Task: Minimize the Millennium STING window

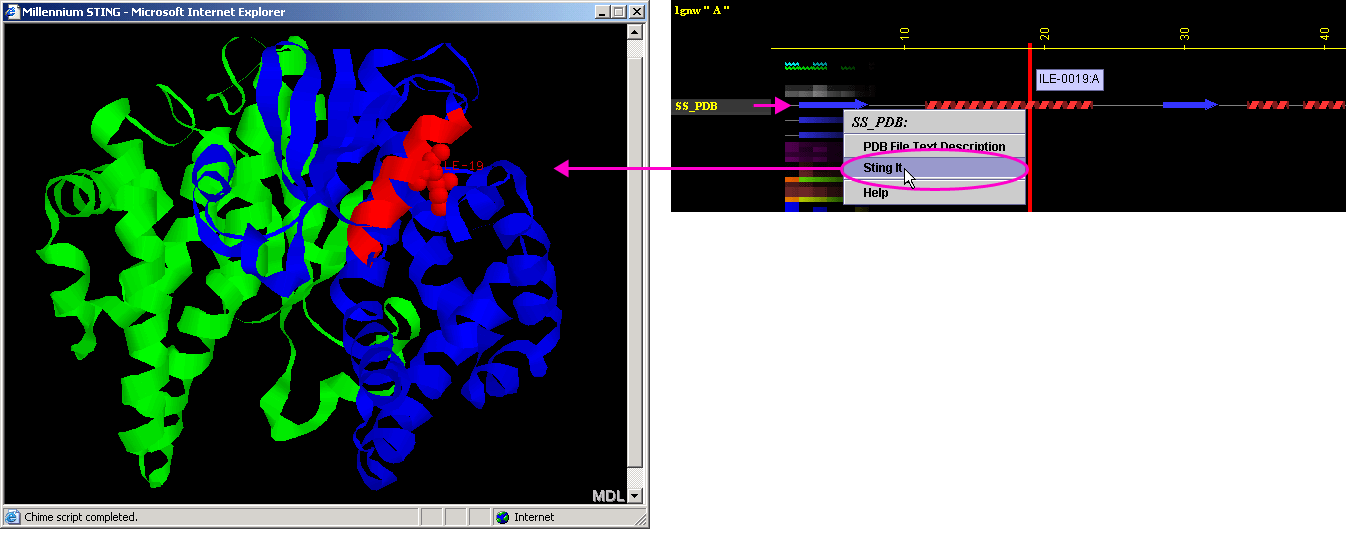Action: click(601, 12)
